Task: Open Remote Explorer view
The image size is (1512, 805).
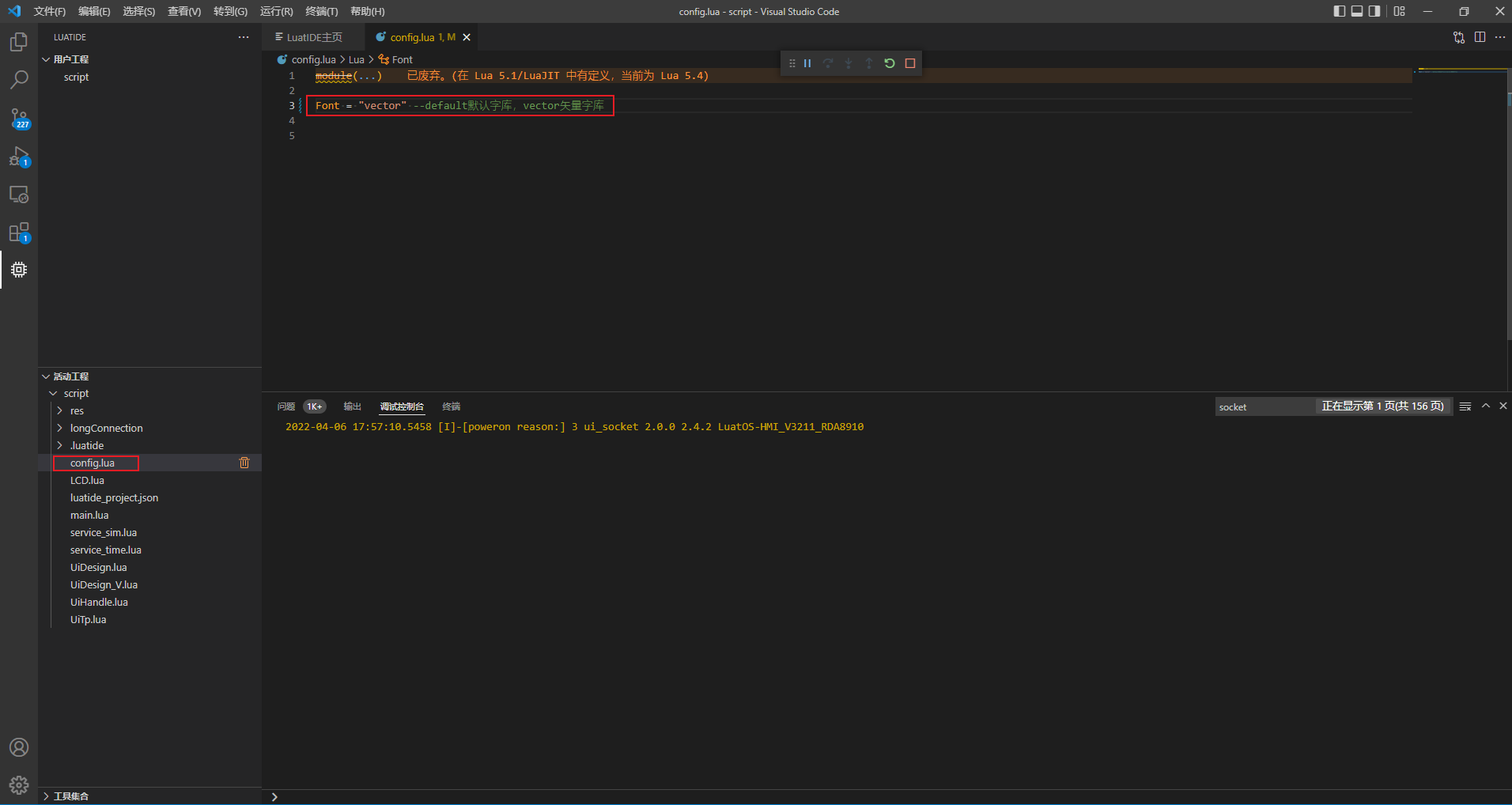Action: pyautogui.click(x=19, y=195)
